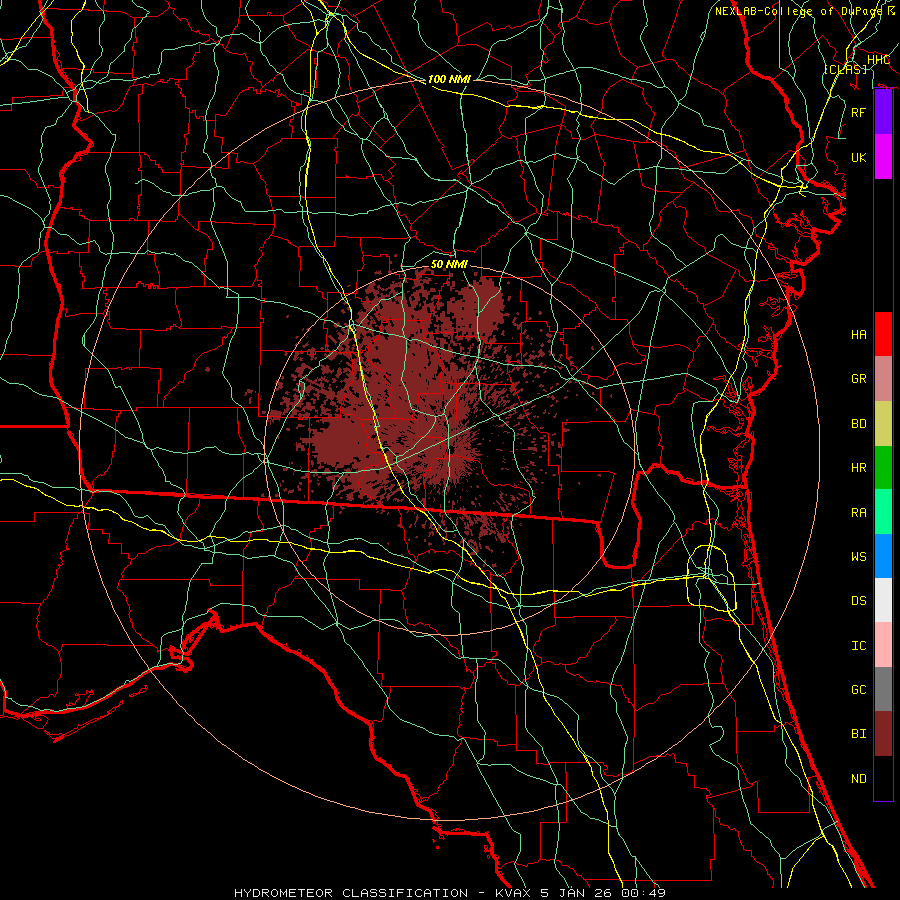Click the HA legend label

[859, 335]
